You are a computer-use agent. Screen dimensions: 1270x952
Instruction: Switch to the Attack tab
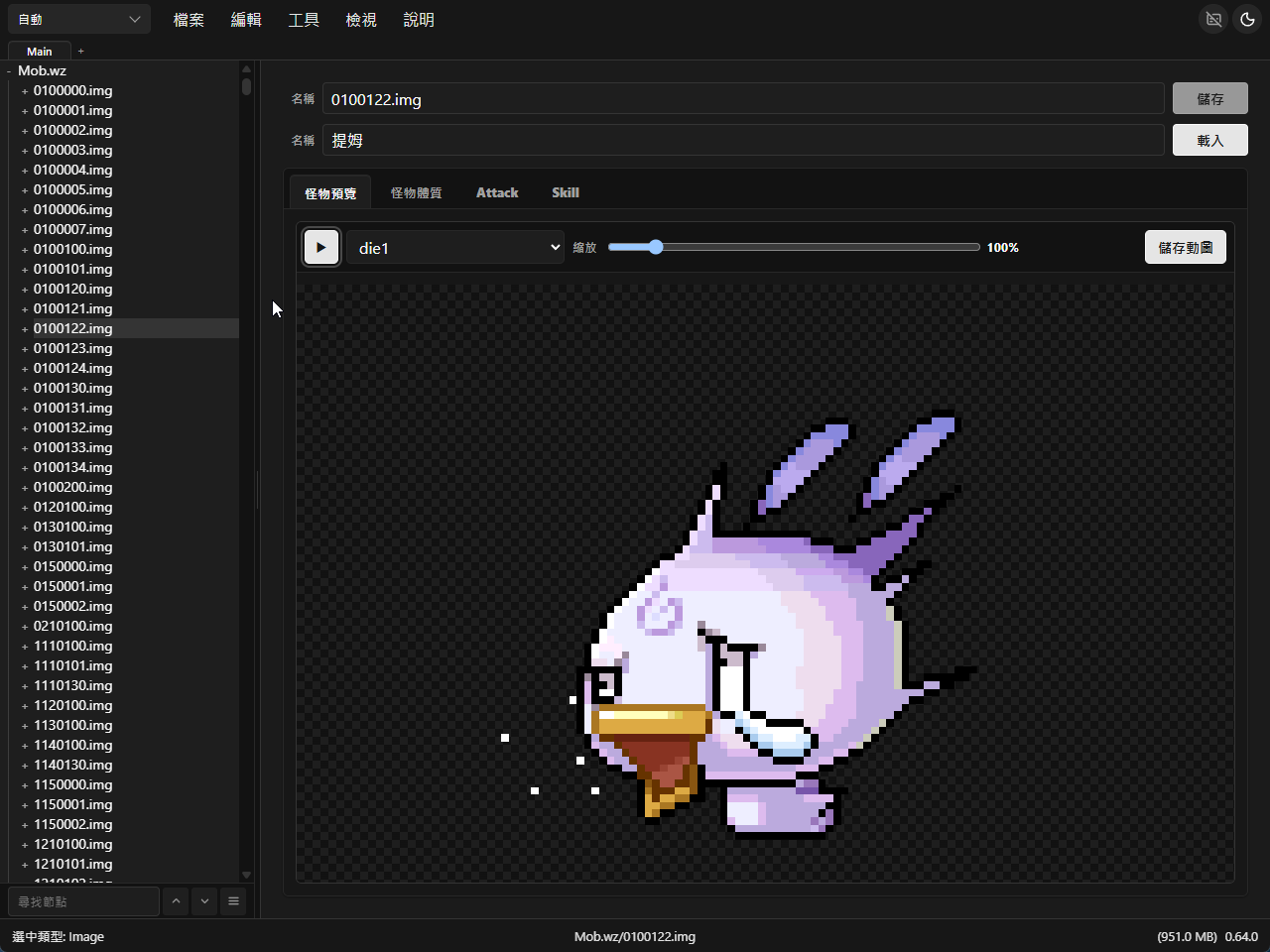497,192
